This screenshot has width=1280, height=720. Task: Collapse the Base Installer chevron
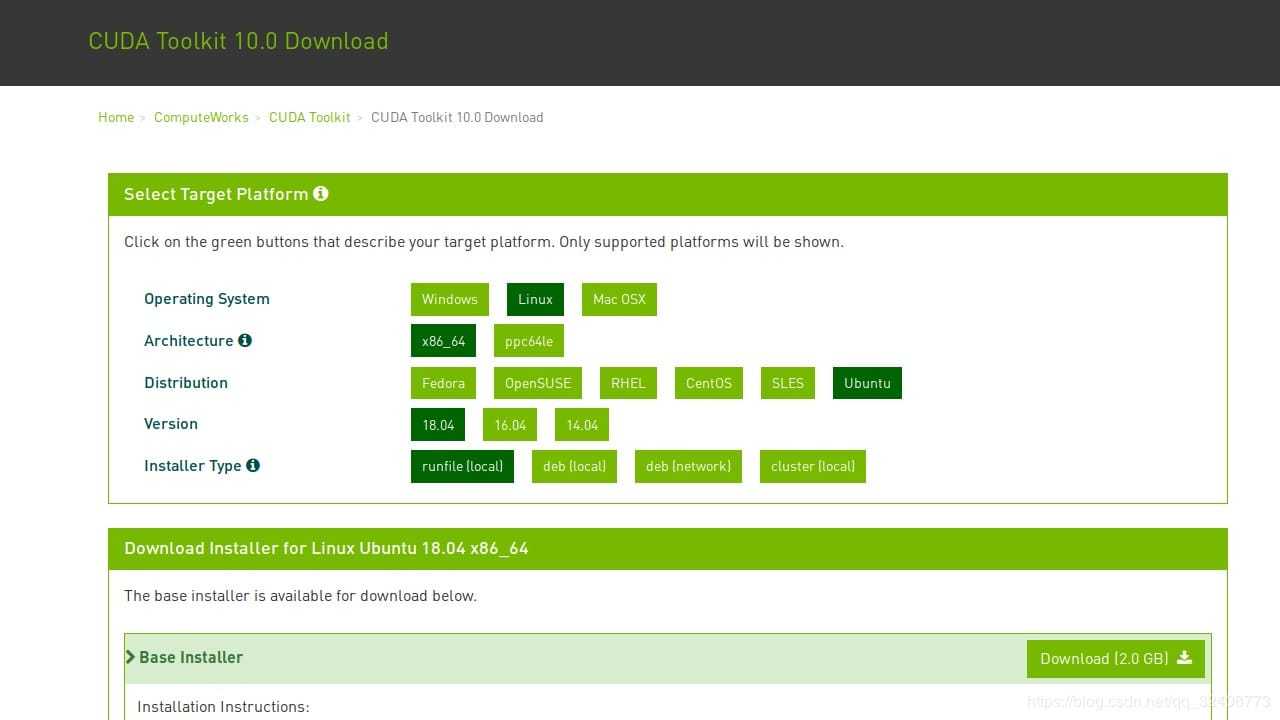click(x=130, y=657)
